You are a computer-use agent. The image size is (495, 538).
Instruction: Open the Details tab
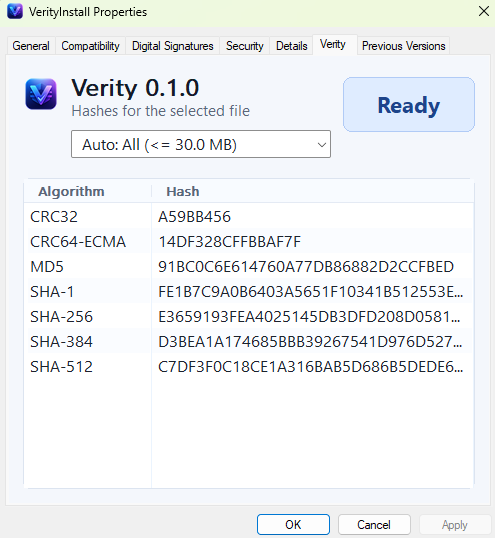point(292,46)
